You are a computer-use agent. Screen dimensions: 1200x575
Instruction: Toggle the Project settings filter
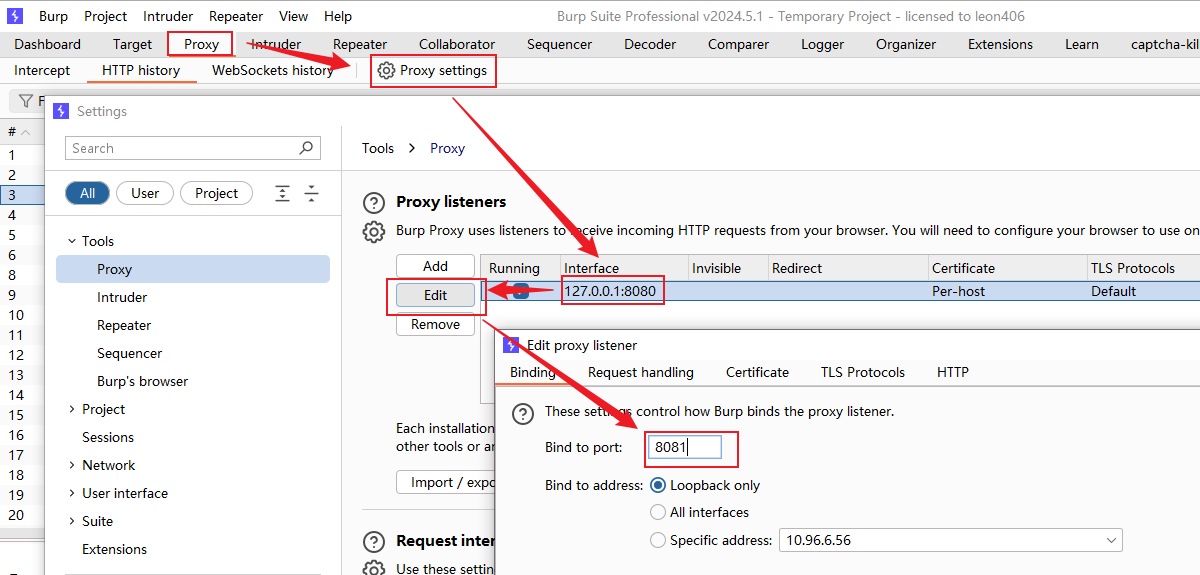(x=216, y=193)
